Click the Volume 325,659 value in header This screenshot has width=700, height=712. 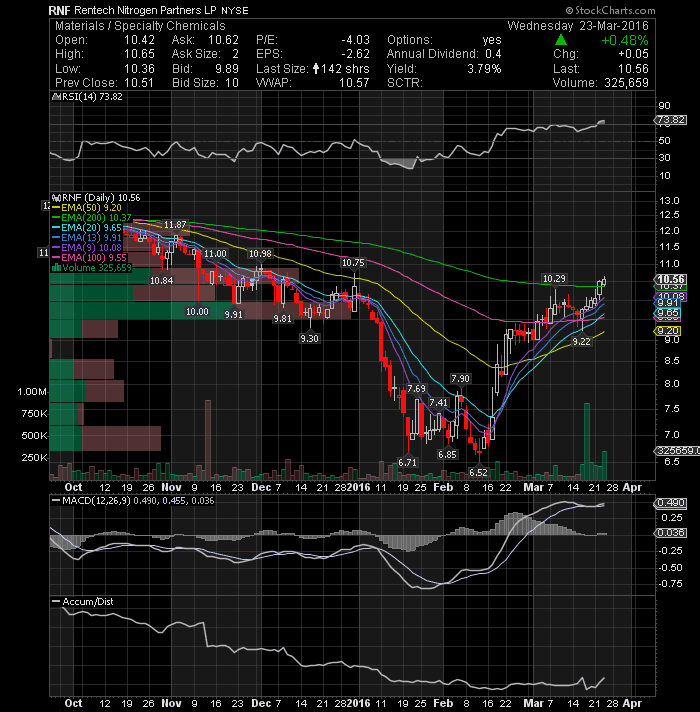pyautogui.click(x=626, y=83)
